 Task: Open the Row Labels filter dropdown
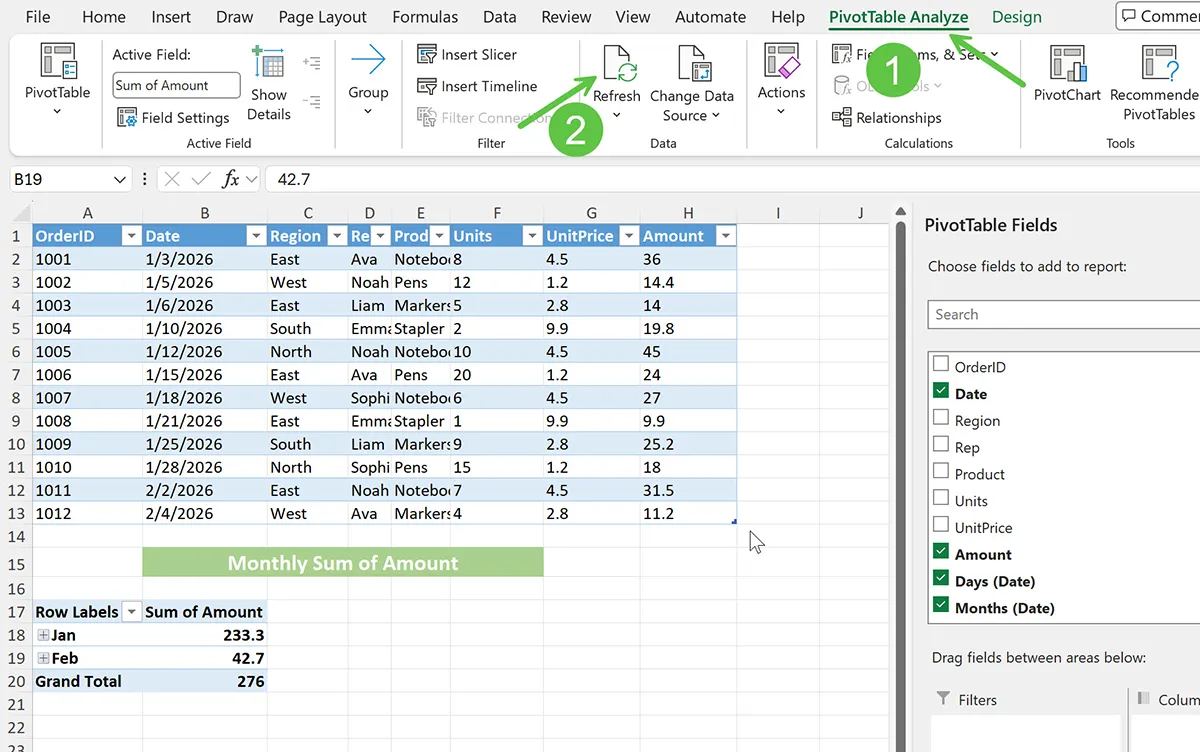click(x=131, y=612)
